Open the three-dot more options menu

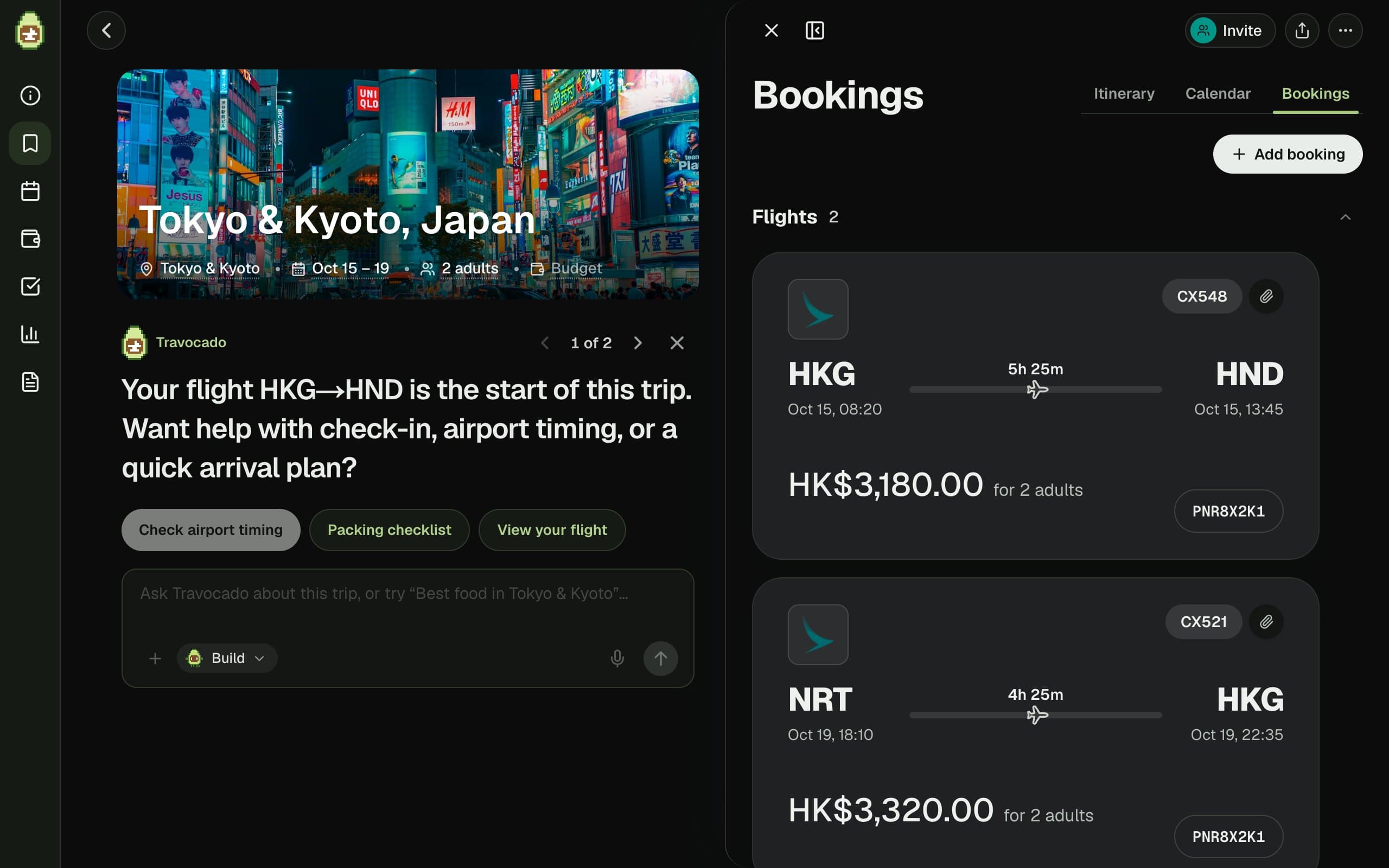point(1346,30)
